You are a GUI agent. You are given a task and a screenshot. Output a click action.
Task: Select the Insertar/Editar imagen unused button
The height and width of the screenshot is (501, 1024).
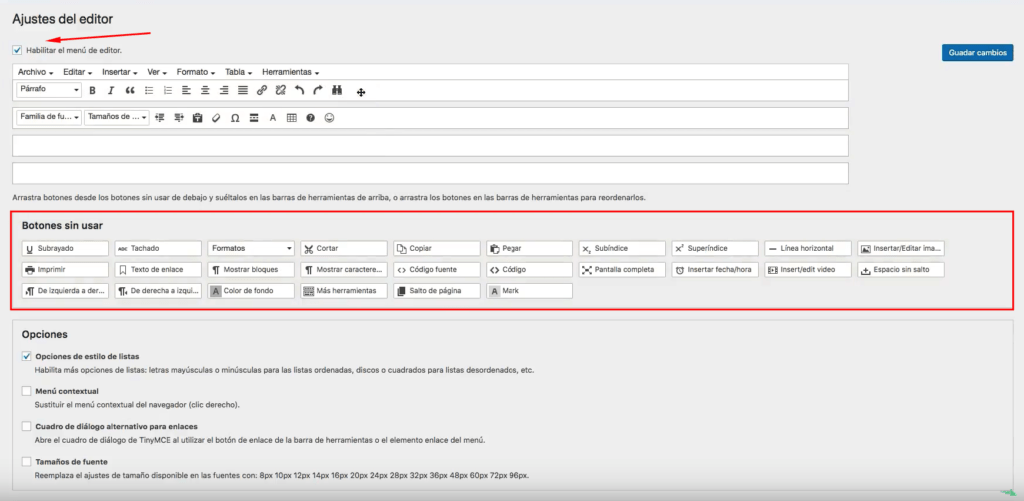tap(901, 248)
